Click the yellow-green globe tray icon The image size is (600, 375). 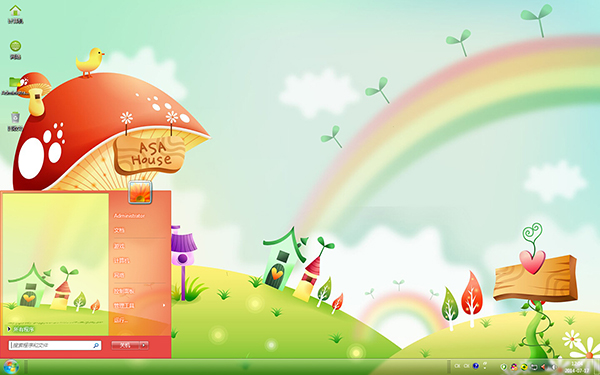click(x=524, y=367)
